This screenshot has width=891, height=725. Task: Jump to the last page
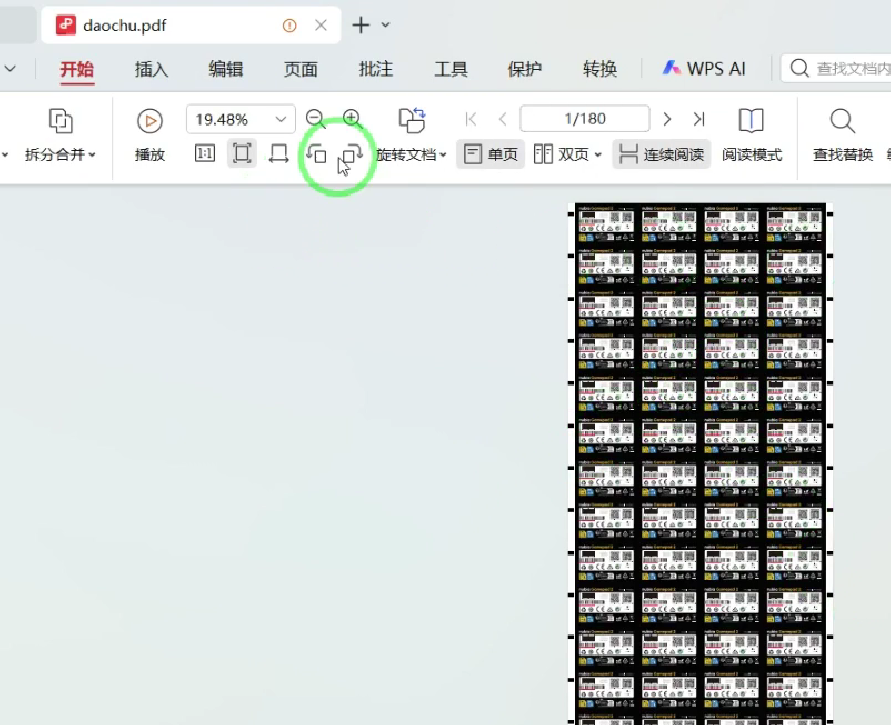pyautogui.click(x=699, y=119)
